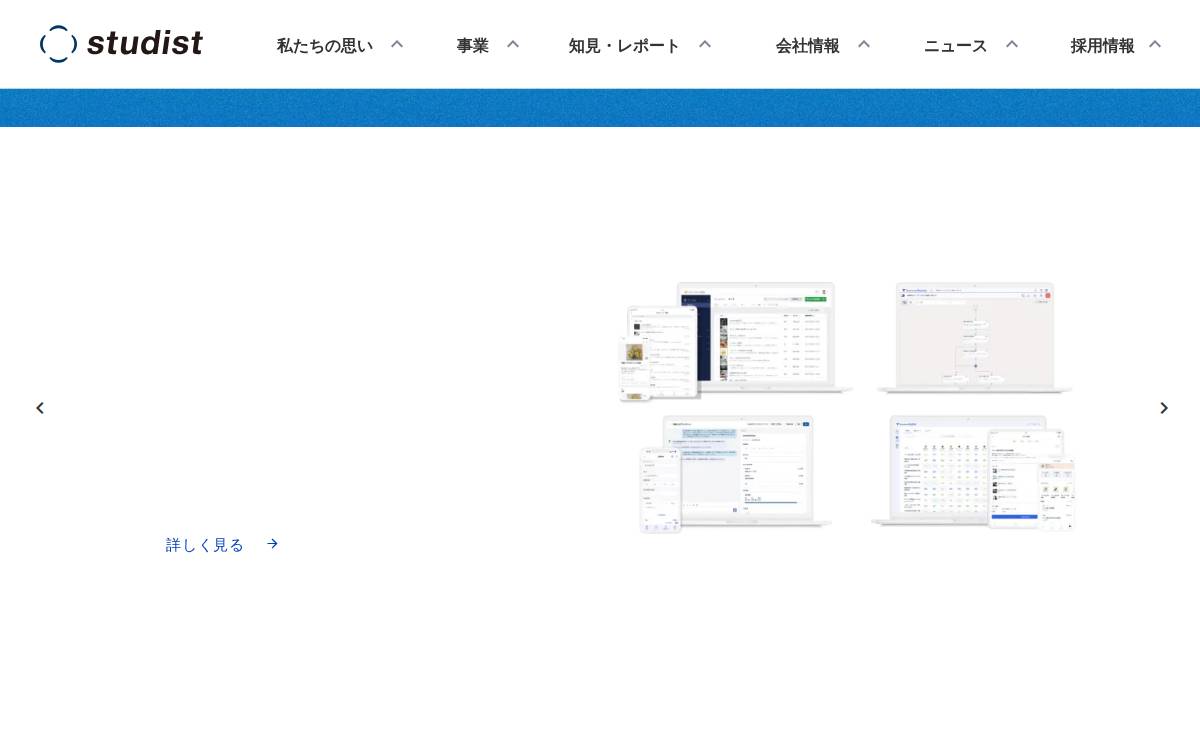The width and height of the screenshot is (1200, 750).
Task: Click the arrow icon beside 詳しく見る
Action: [272, 544]
